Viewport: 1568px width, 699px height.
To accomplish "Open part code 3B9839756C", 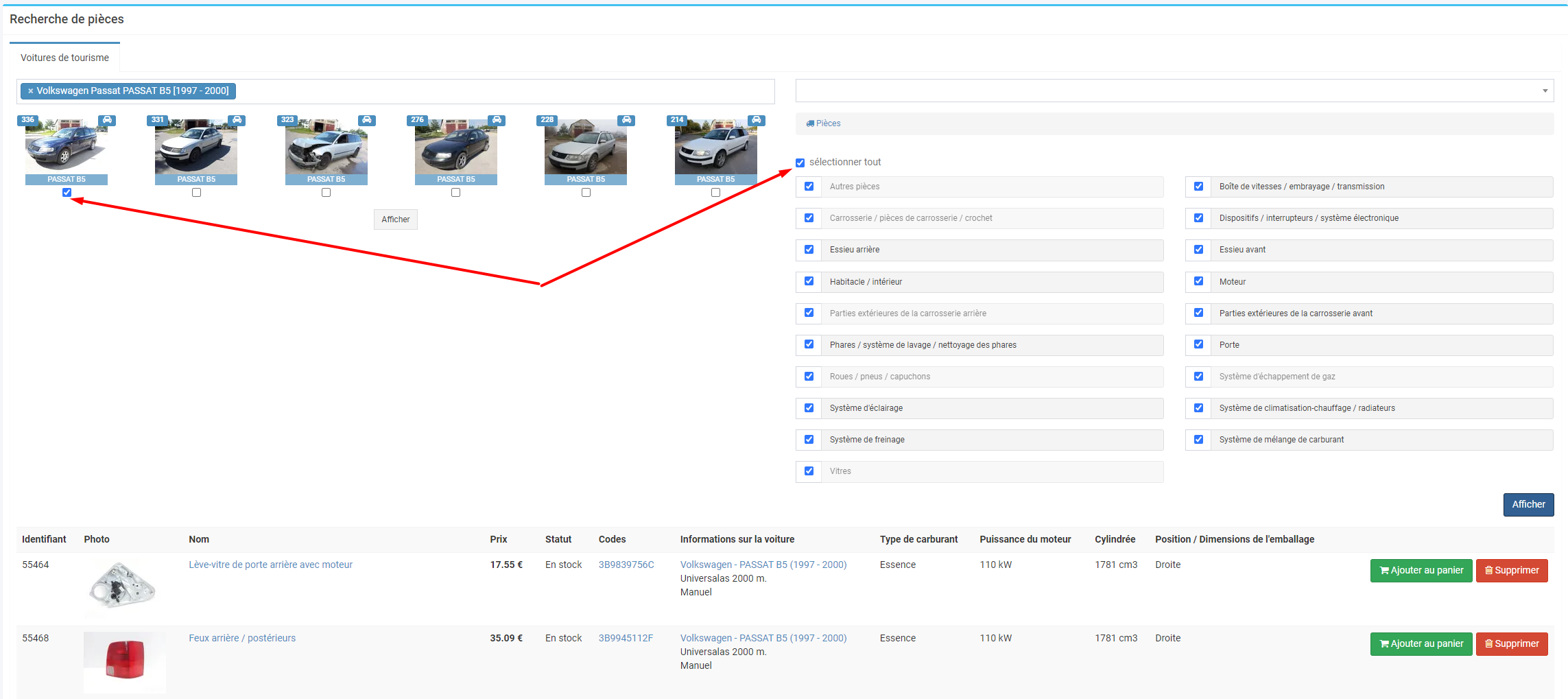I will [626, 565].
